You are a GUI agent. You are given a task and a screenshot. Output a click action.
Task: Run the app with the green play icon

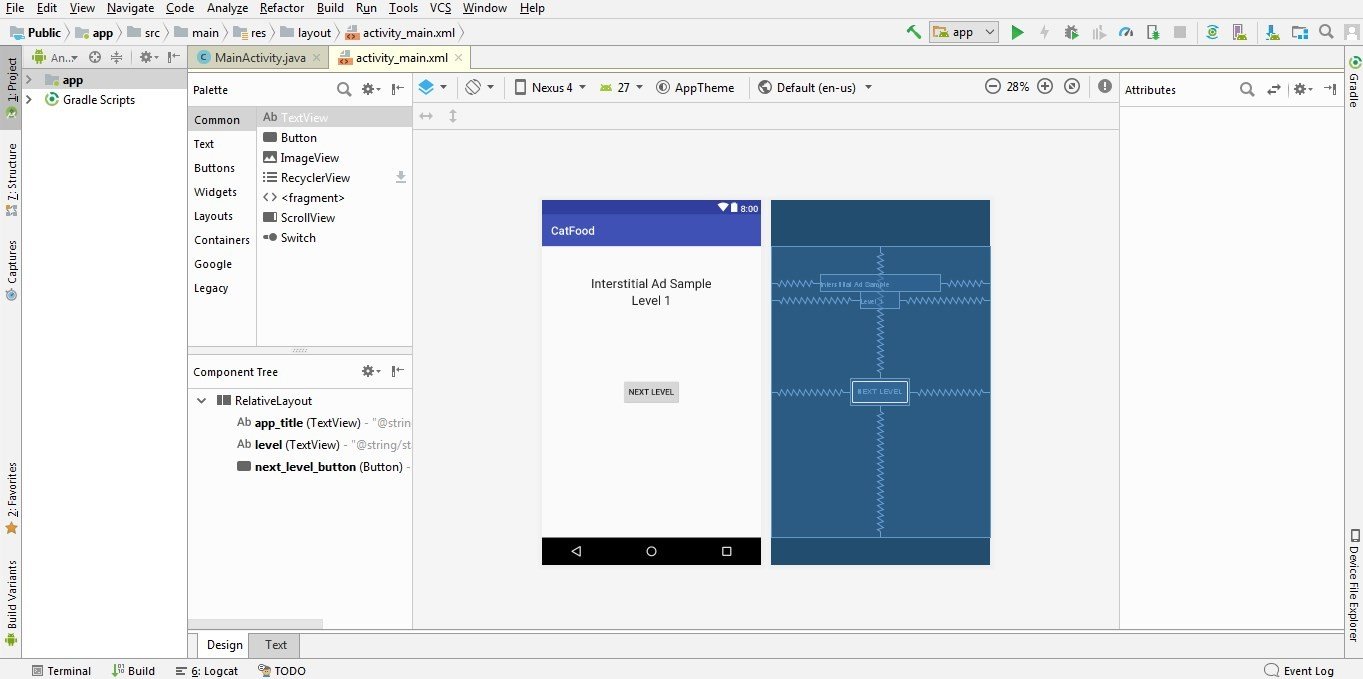pyautogui.click(x=1017, y=32)
